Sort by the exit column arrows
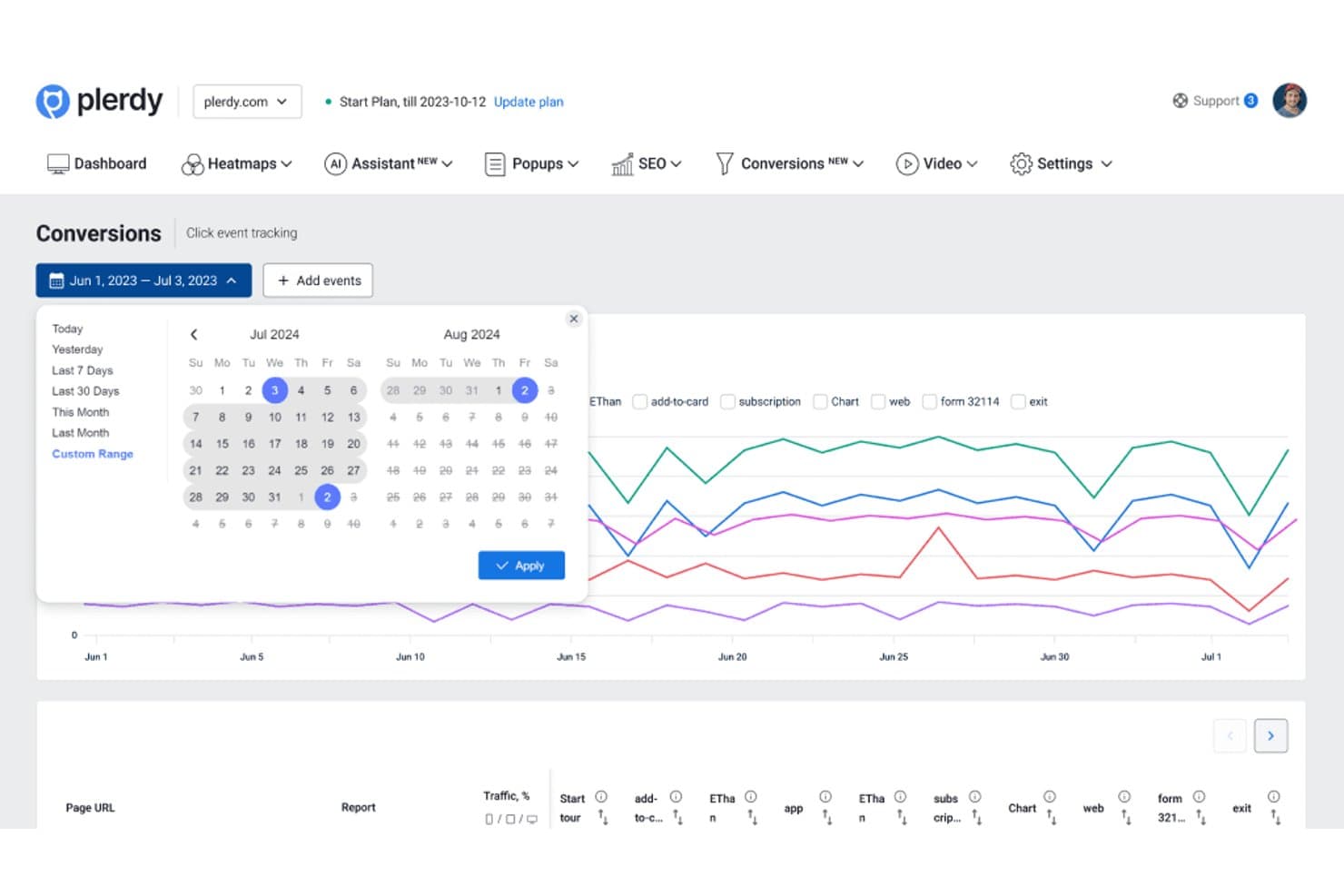The image size is (1344, 896). (1275, 817)
